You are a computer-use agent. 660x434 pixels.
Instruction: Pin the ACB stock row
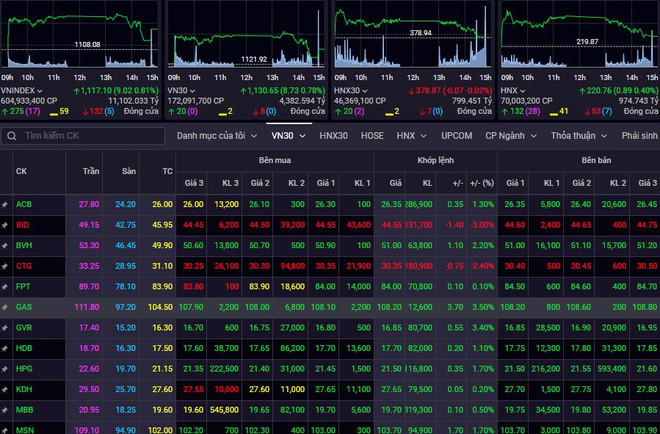(5, 204)
